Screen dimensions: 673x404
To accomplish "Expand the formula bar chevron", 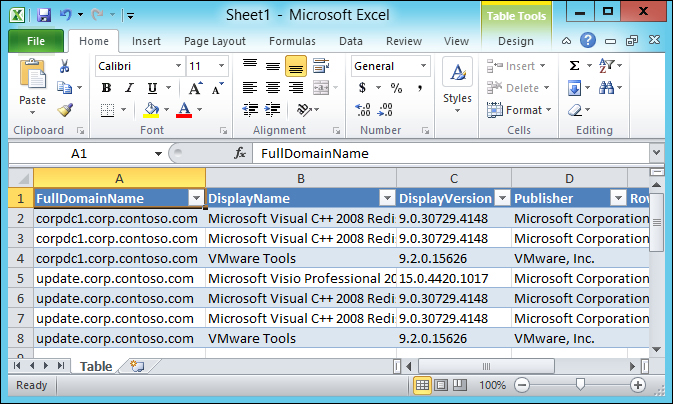I will tap(656, 152).
